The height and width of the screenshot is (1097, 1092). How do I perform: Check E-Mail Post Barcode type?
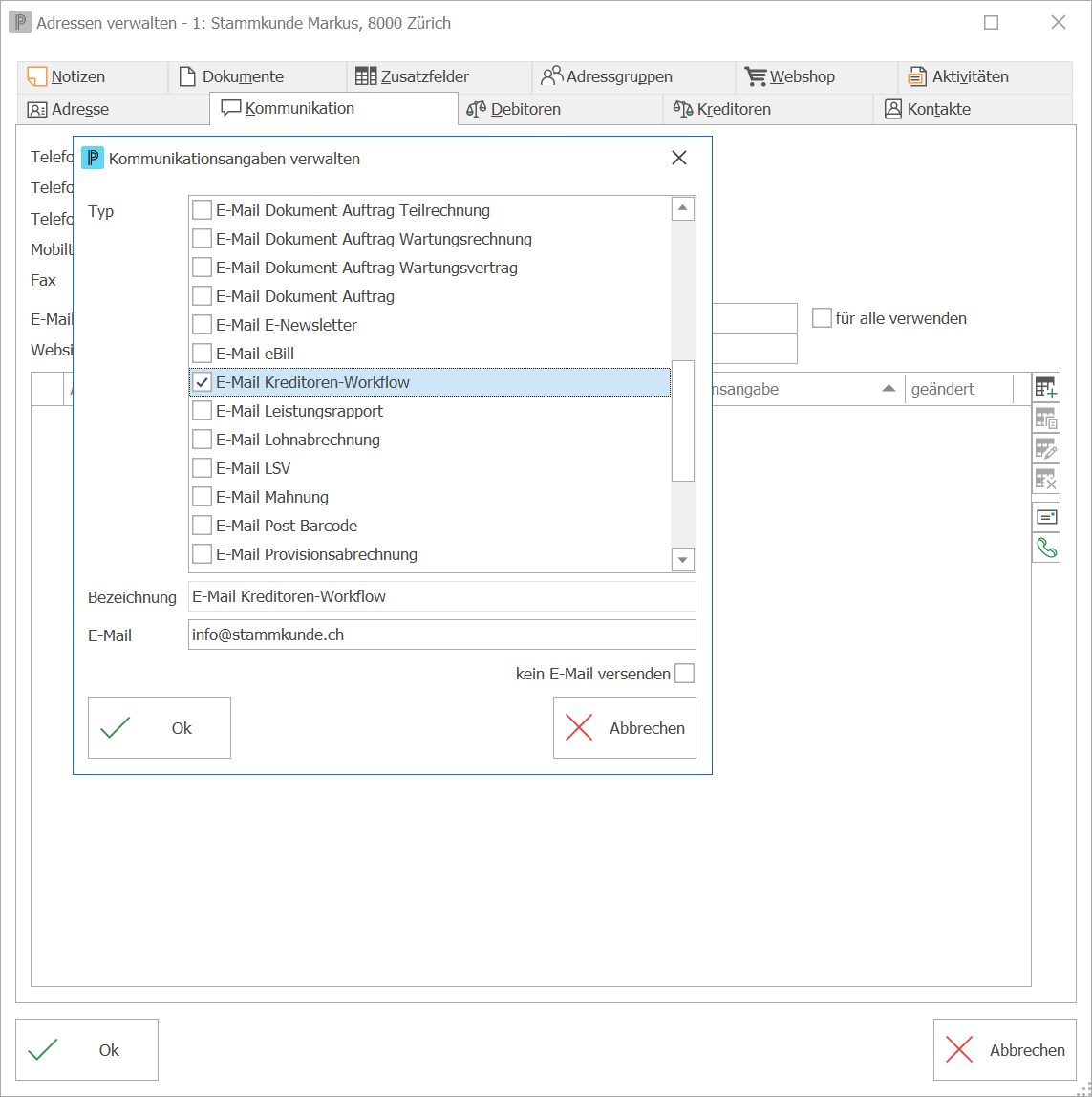(203, 526)
